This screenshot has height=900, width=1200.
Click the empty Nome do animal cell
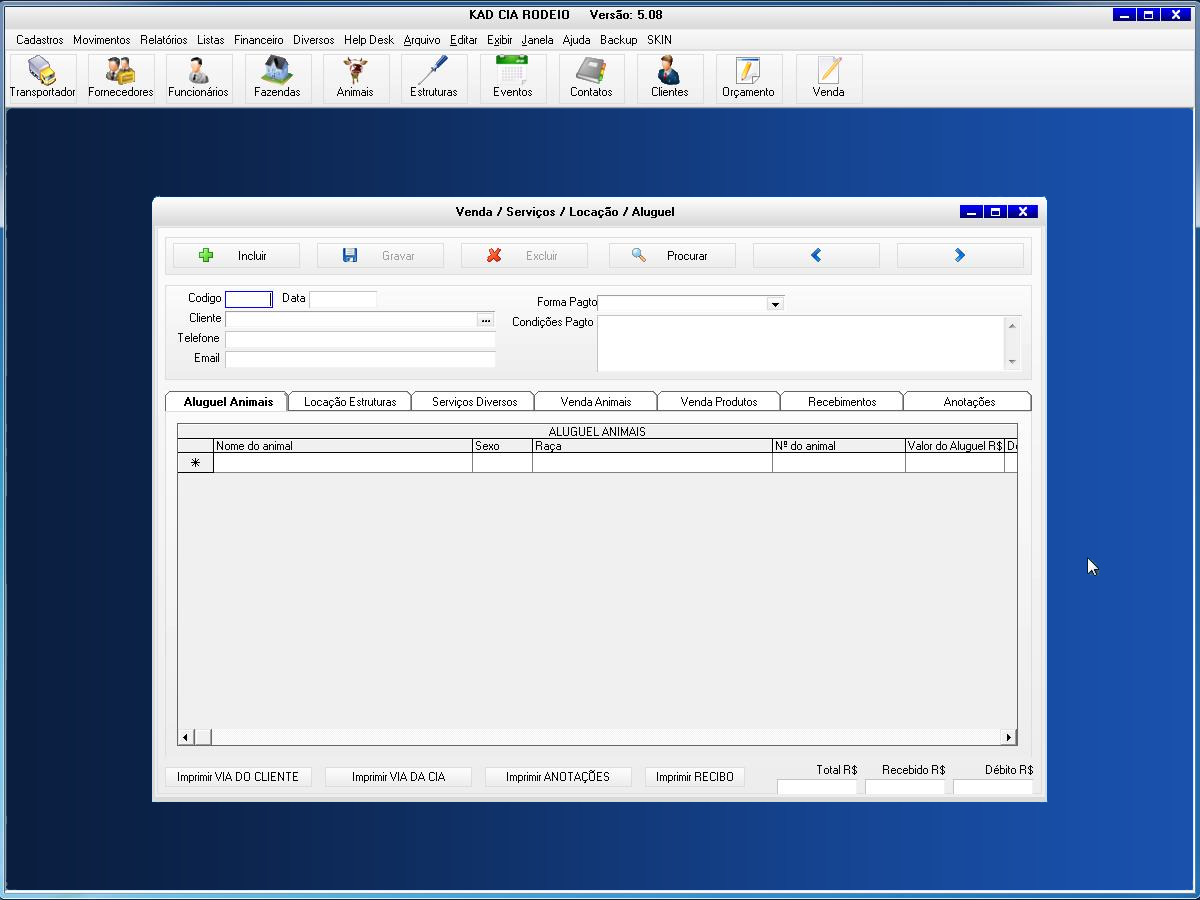coord(343,463)
